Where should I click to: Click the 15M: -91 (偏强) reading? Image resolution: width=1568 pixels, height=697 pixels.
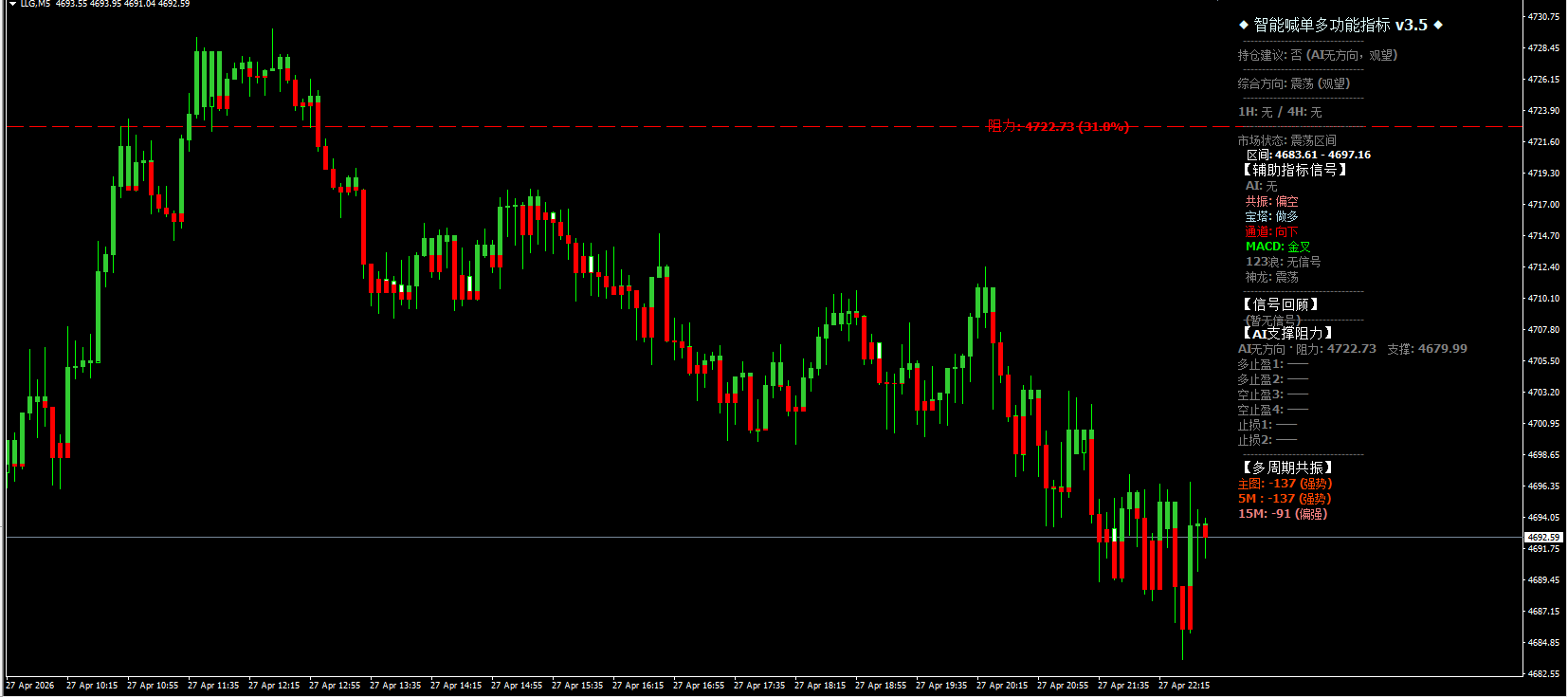pyautogui.click(x=1282, y=514)
